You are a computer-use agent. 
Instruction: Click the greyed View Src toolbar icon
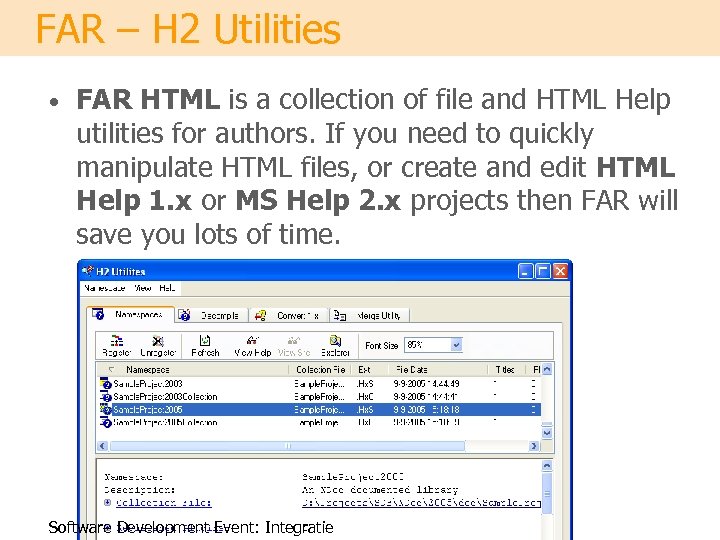tap(294, 340)
